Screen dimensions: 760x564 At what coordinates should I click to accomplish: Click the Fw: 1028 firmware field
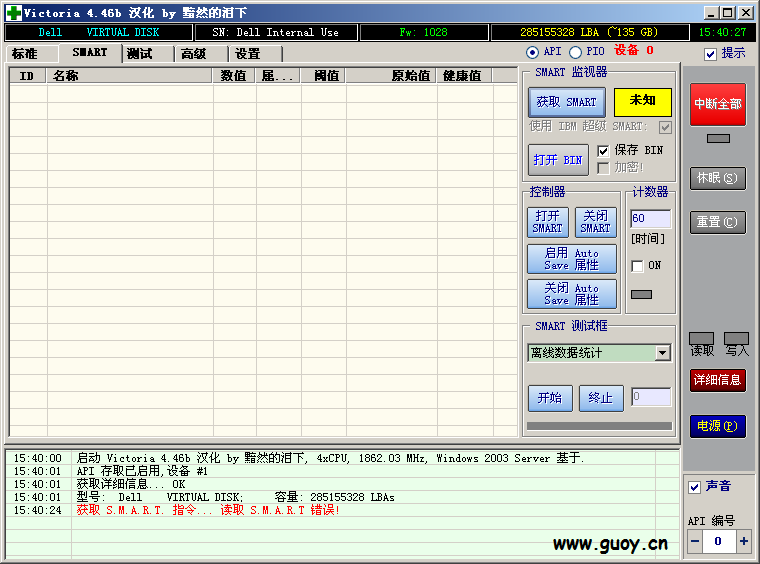coord(424,32)
